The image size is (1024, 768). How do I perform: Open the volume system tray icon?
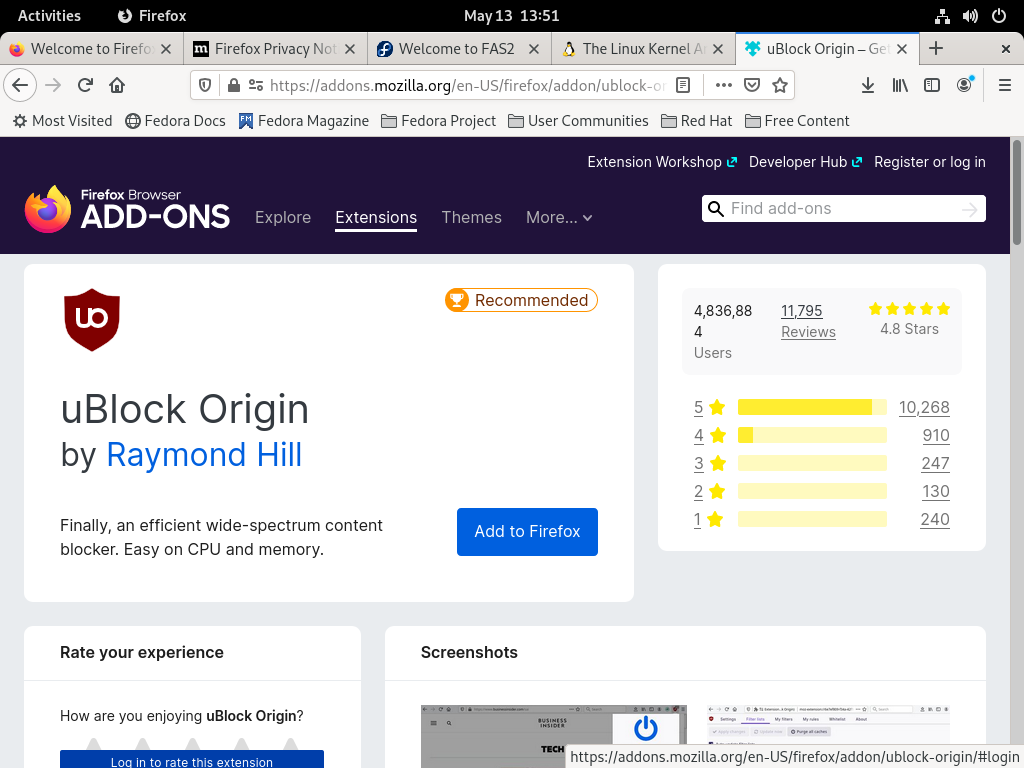pyautogui.click(x=970, y=16)
